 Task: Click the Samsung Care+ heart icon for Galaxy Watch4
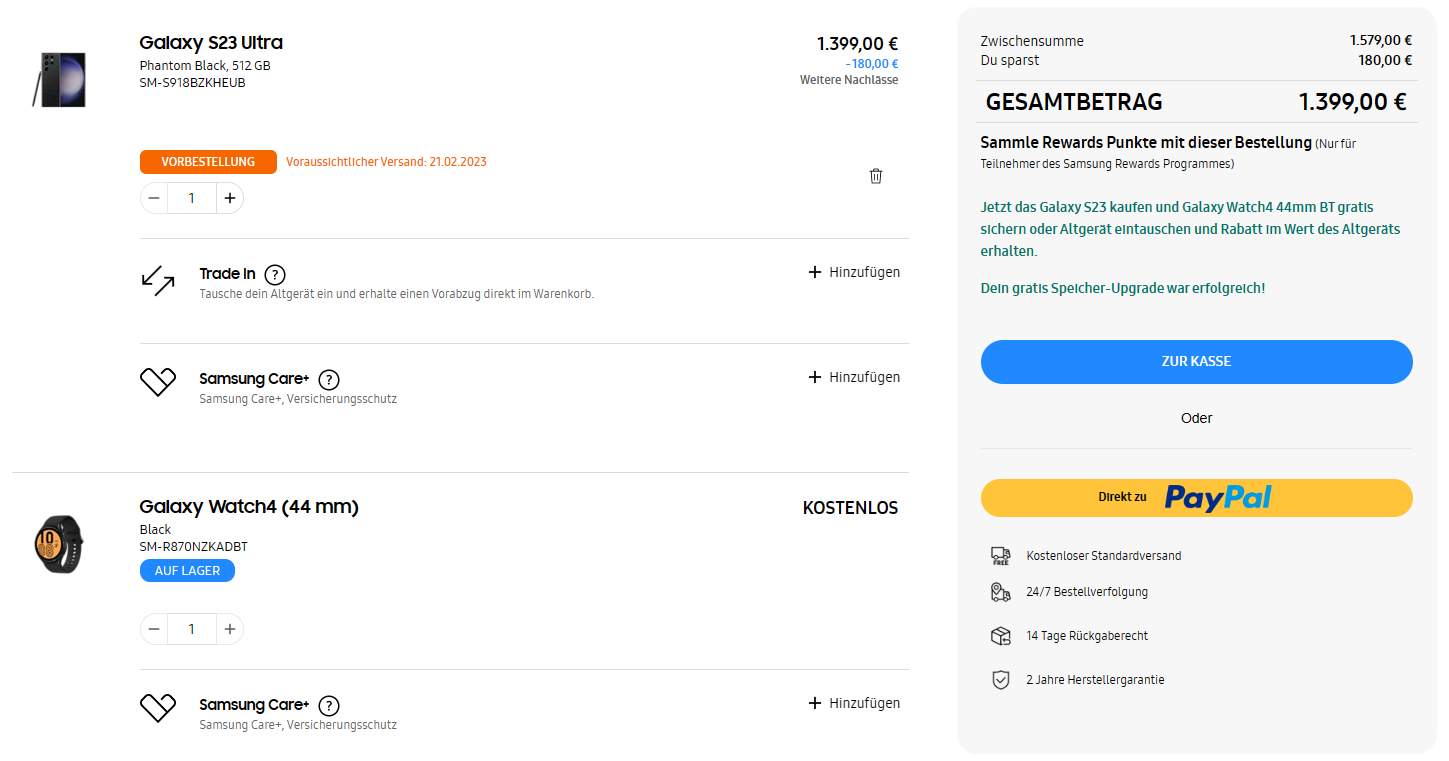pos(158,708)
